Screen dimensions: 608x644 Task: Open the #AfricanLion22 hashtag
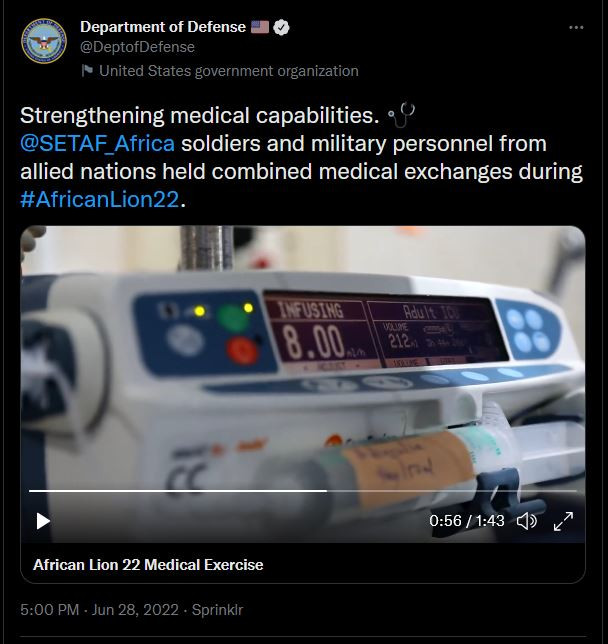[99, 199]
